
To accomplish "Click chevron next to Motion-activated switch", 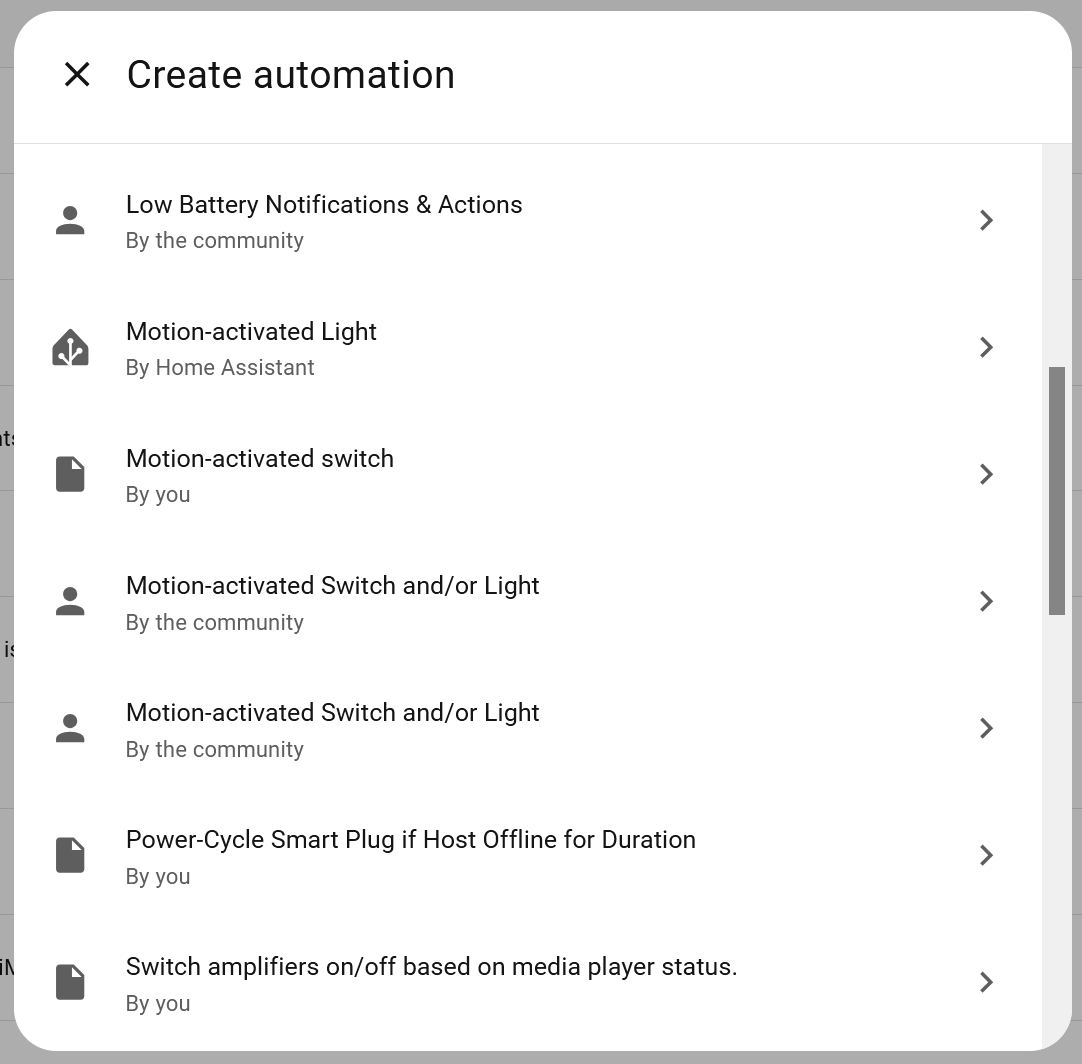I will tap(986, 474).
